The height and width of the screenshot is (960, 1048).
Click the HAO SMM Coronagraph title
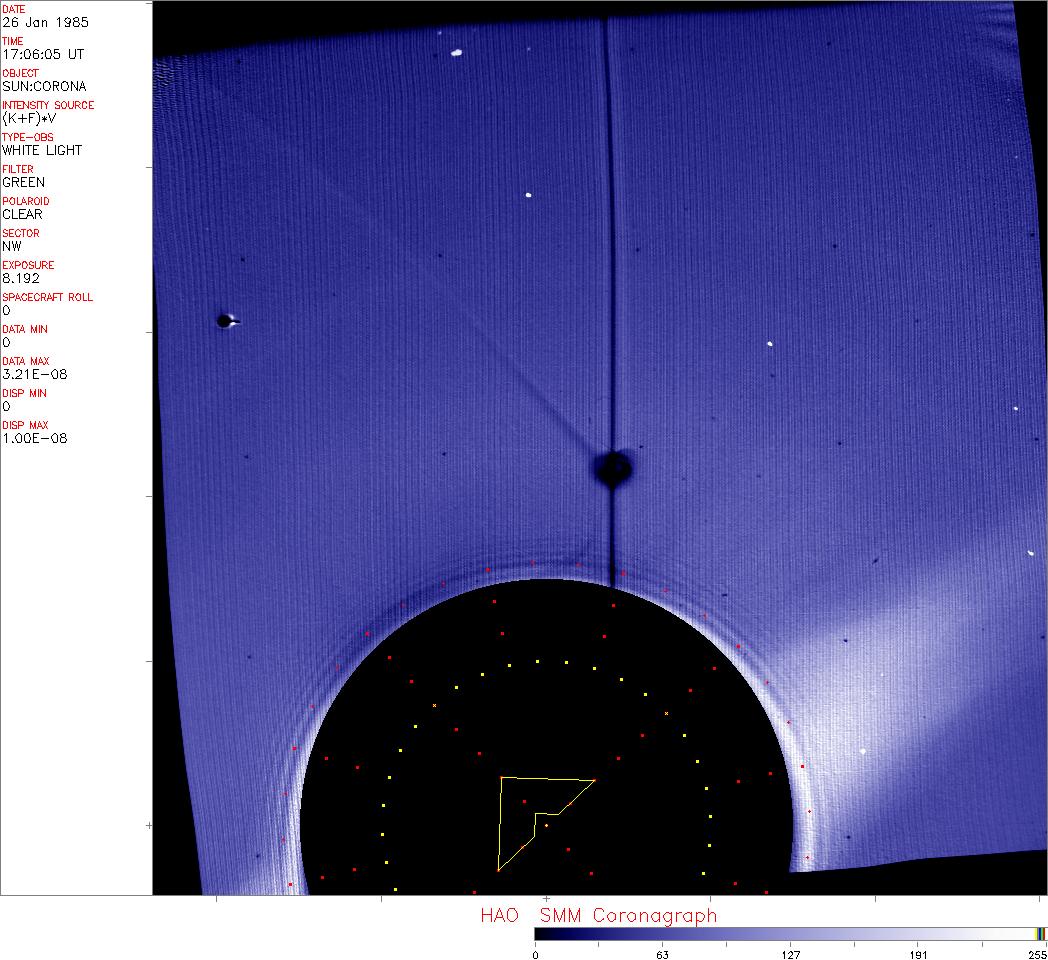tap(599, 917)
